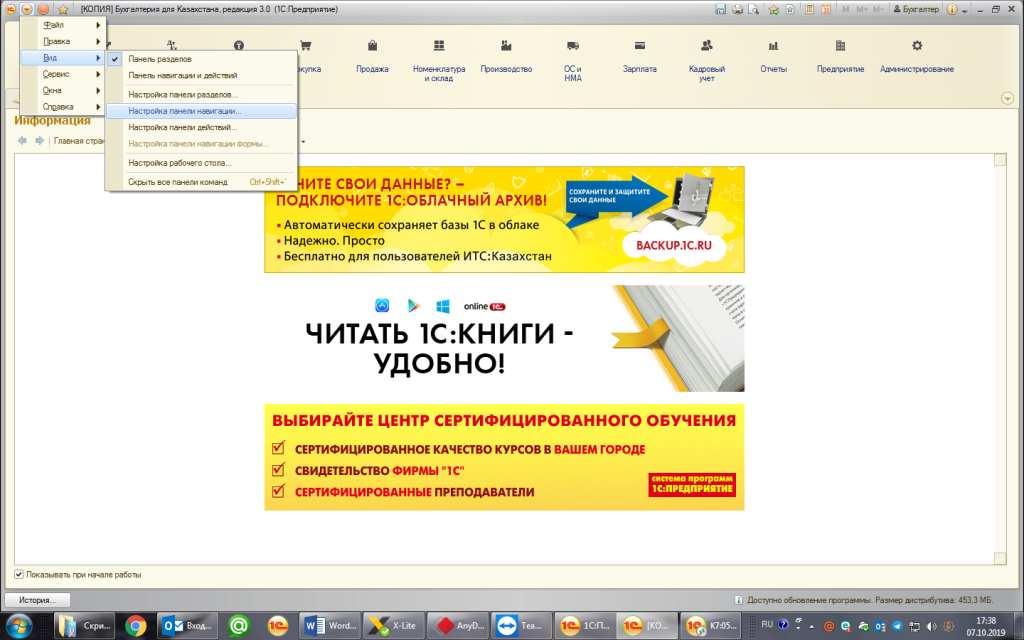
Task: Click the Бухгалтер user name
Action: point(916,9)
